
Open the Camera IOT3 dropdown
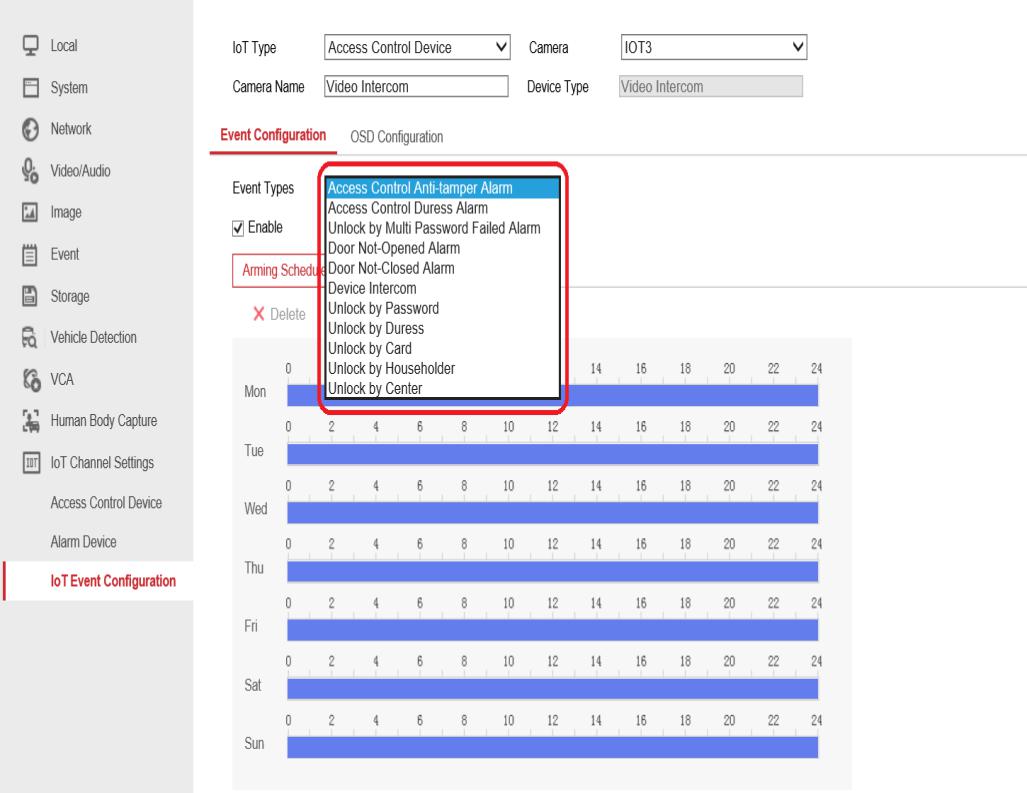tap(713, 45)
